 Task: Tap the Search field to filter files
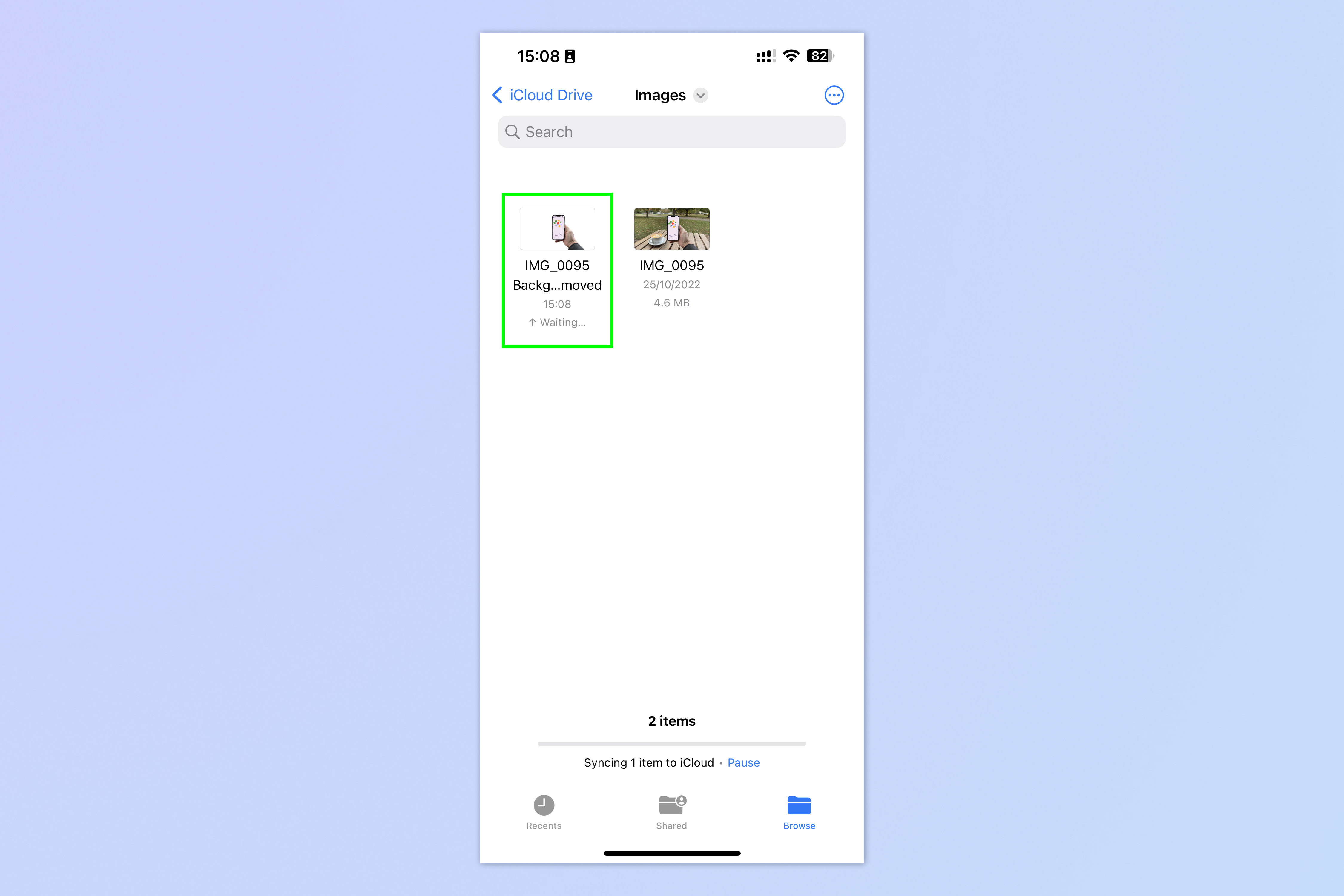coord(672,131)
